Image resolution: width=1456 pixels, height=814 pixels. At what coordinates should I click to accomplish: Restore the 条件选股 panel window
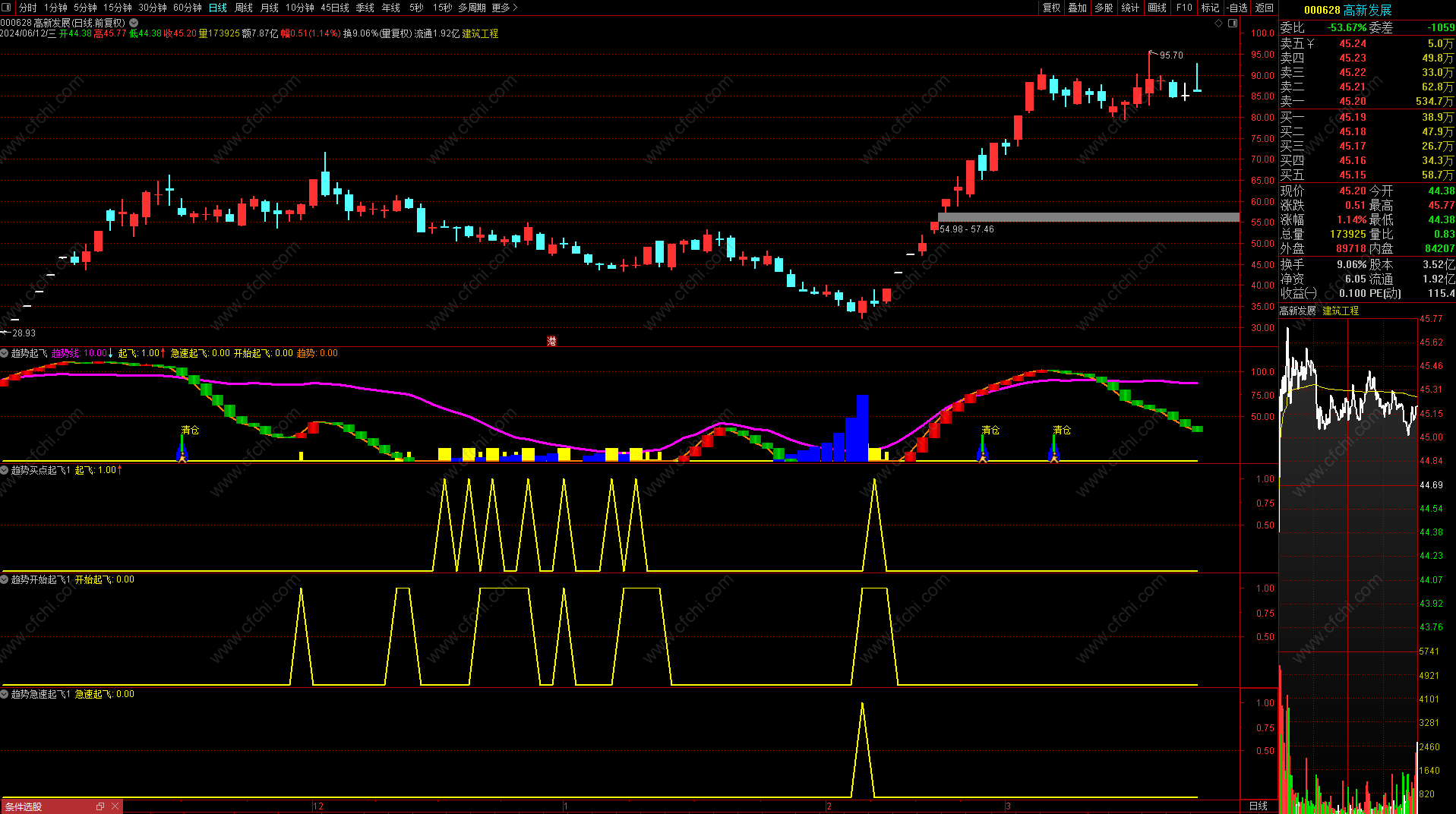100,806
